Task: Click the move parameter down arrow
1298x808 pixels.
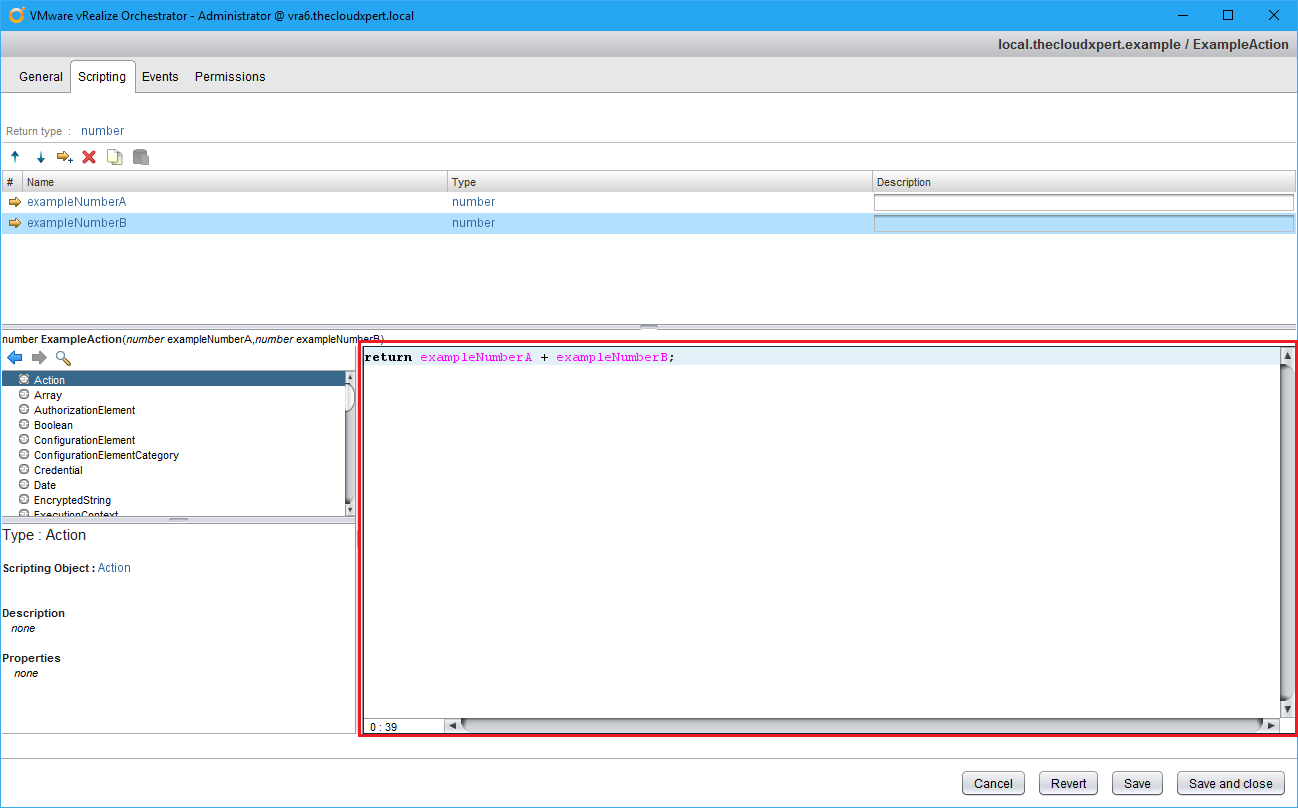Action: (41, 157)
